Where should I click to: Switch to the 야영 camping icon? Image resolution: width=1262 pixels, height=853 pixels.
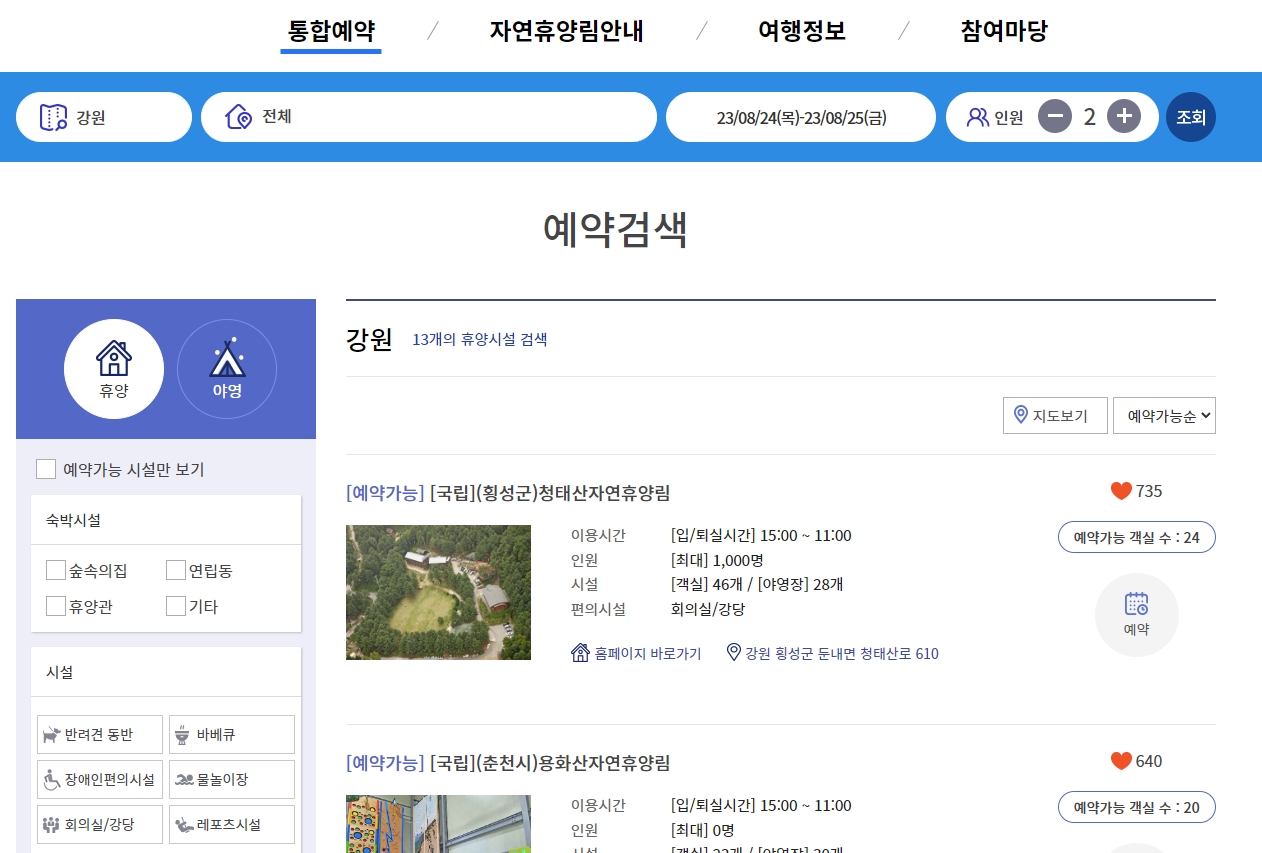click(x=227, y=368)
